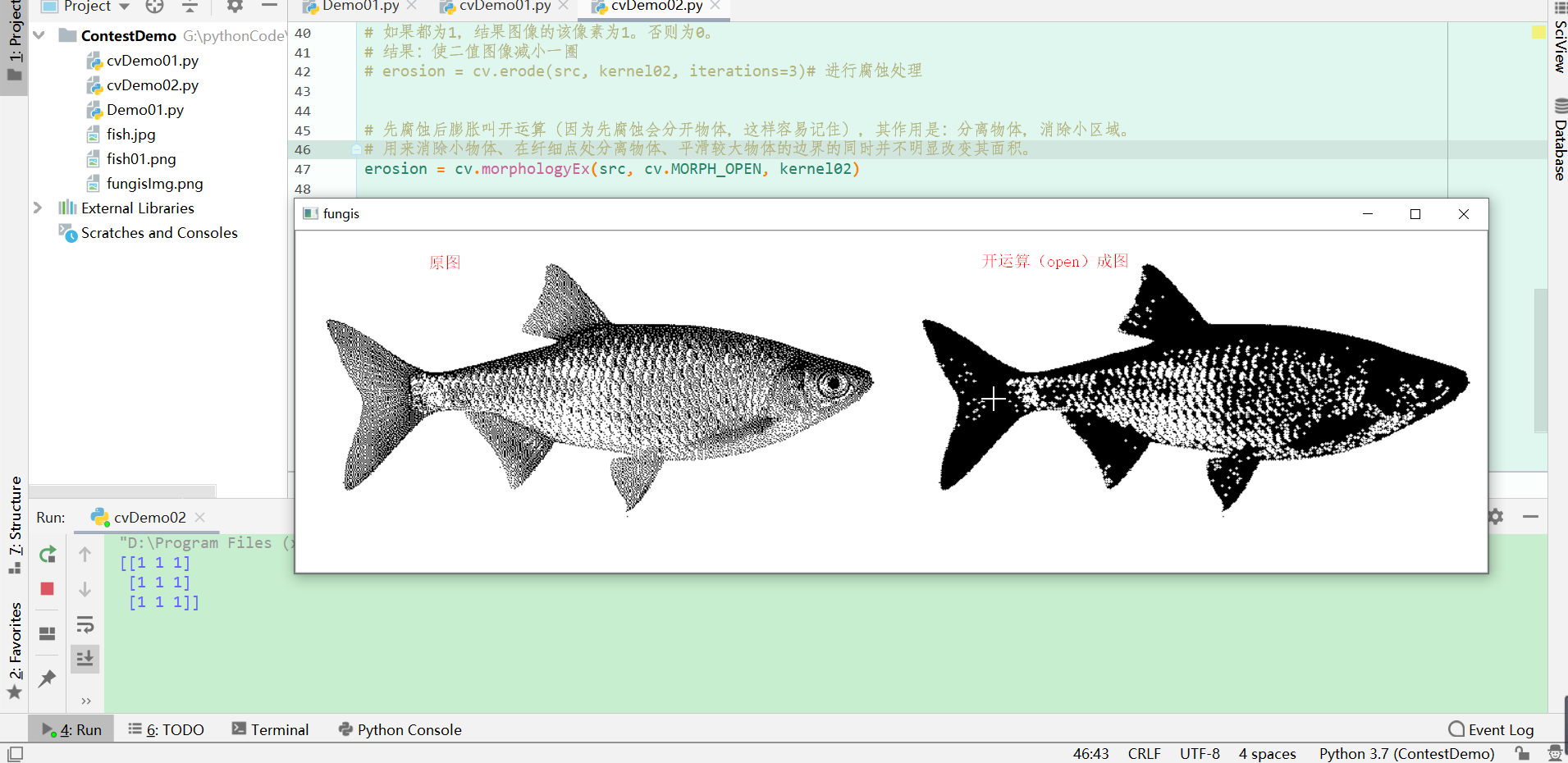The image size is (1568, 763).
Task: Toggle the Favorites tool window
Action: (x=15, y=648)
